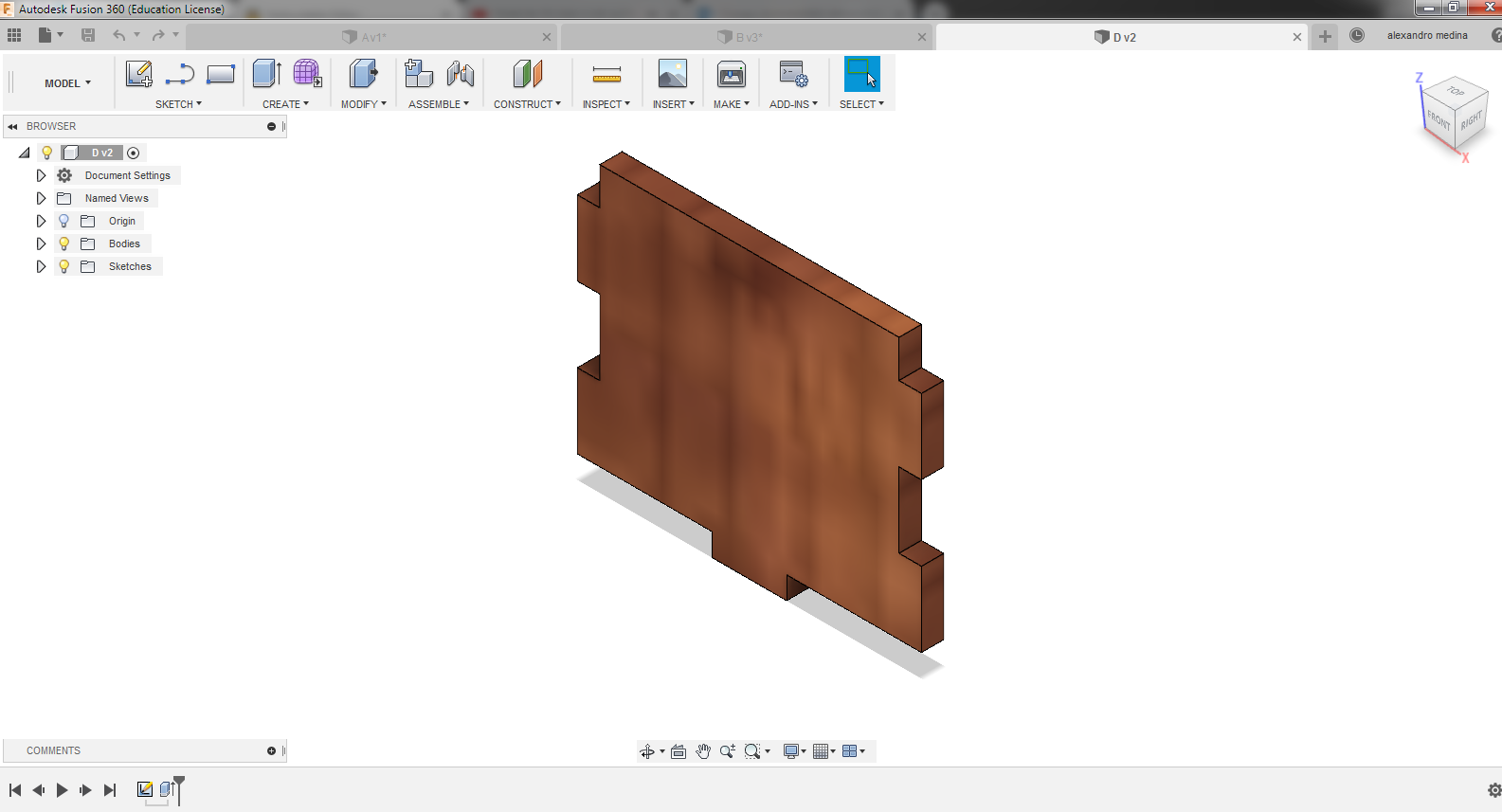The height and width of the screenshot is (812, 1502).
Task: Close the D v2 document tab
Action: pyautogui.click(x=1297, y=37)
